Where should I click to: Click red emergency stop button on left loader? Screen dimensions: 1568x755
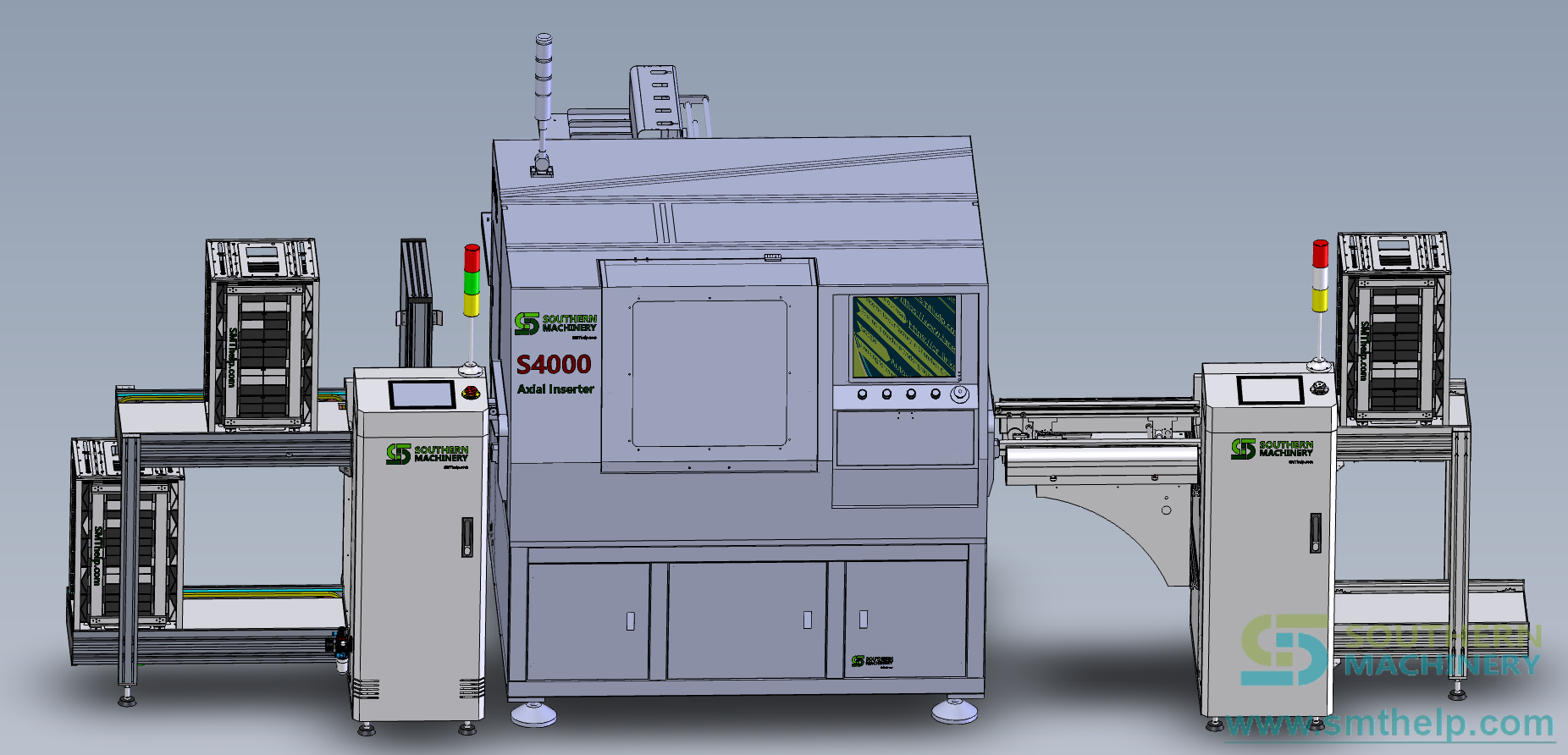[x=471, y=392]
